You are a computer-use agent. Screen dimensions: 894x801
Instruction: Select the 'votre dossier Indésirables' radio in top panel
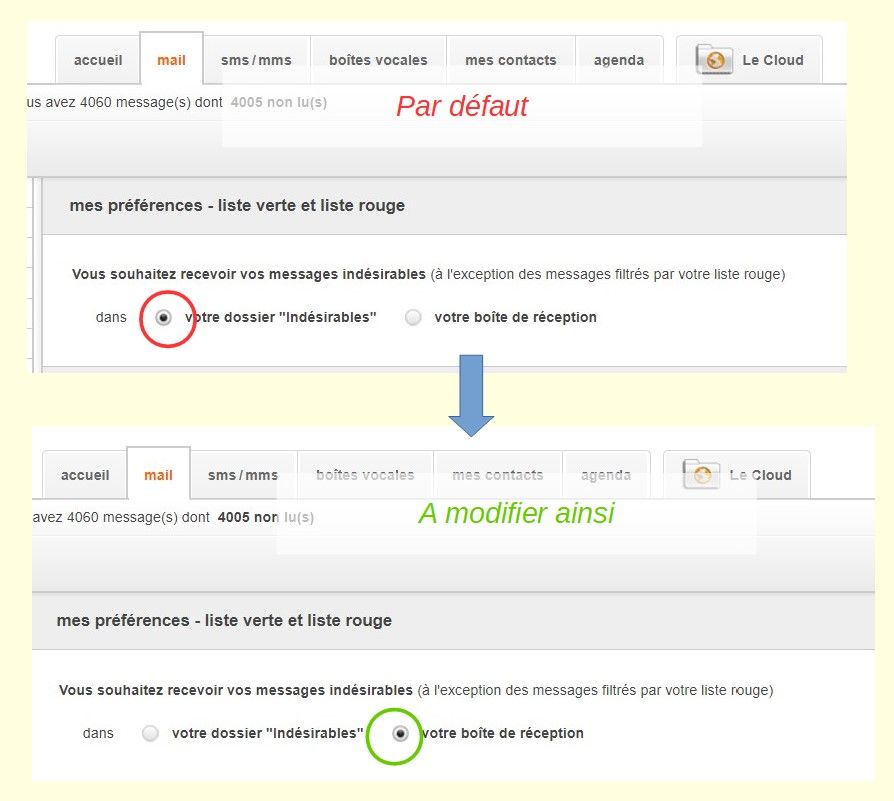coord(164,317)
